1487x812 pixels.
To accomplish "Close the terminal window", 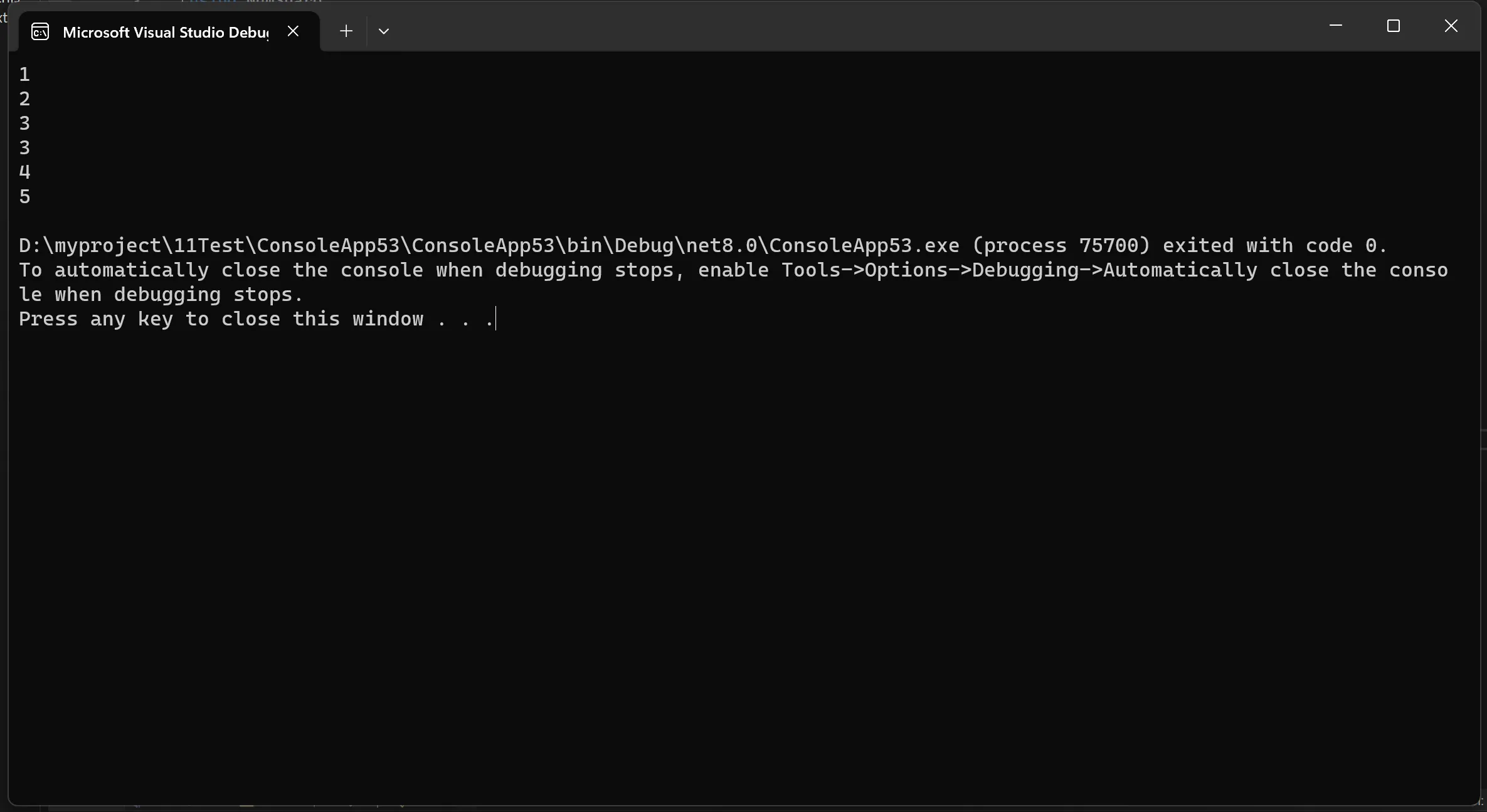I will click(1451, 26).
